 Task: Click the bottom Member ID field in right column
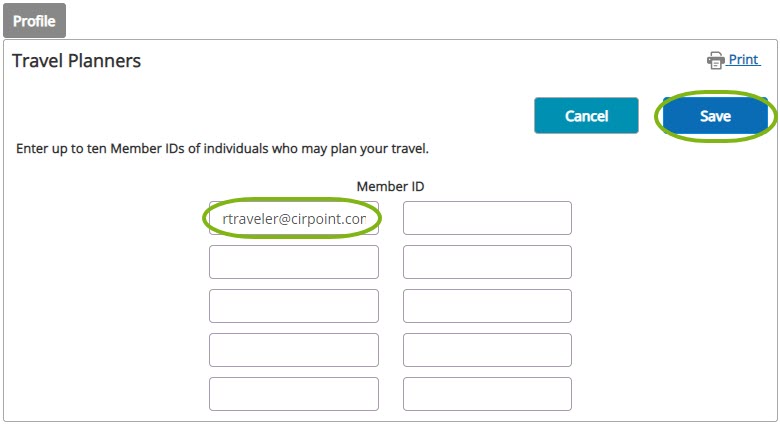(x=487, y=394)
